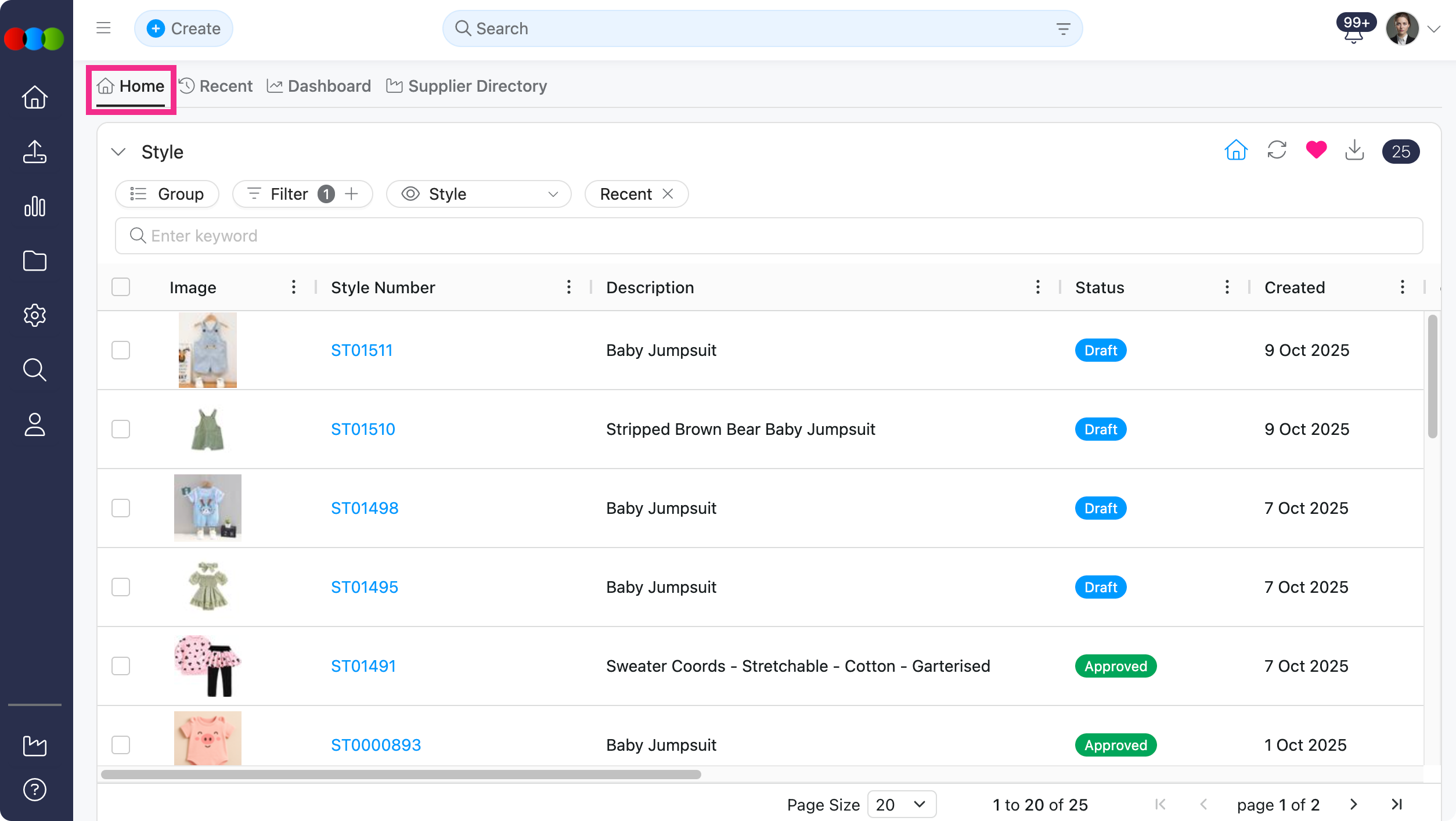The image size is (1456, 821).
Task: Tick the checkbox for ST01491
Action: point(121,666)
